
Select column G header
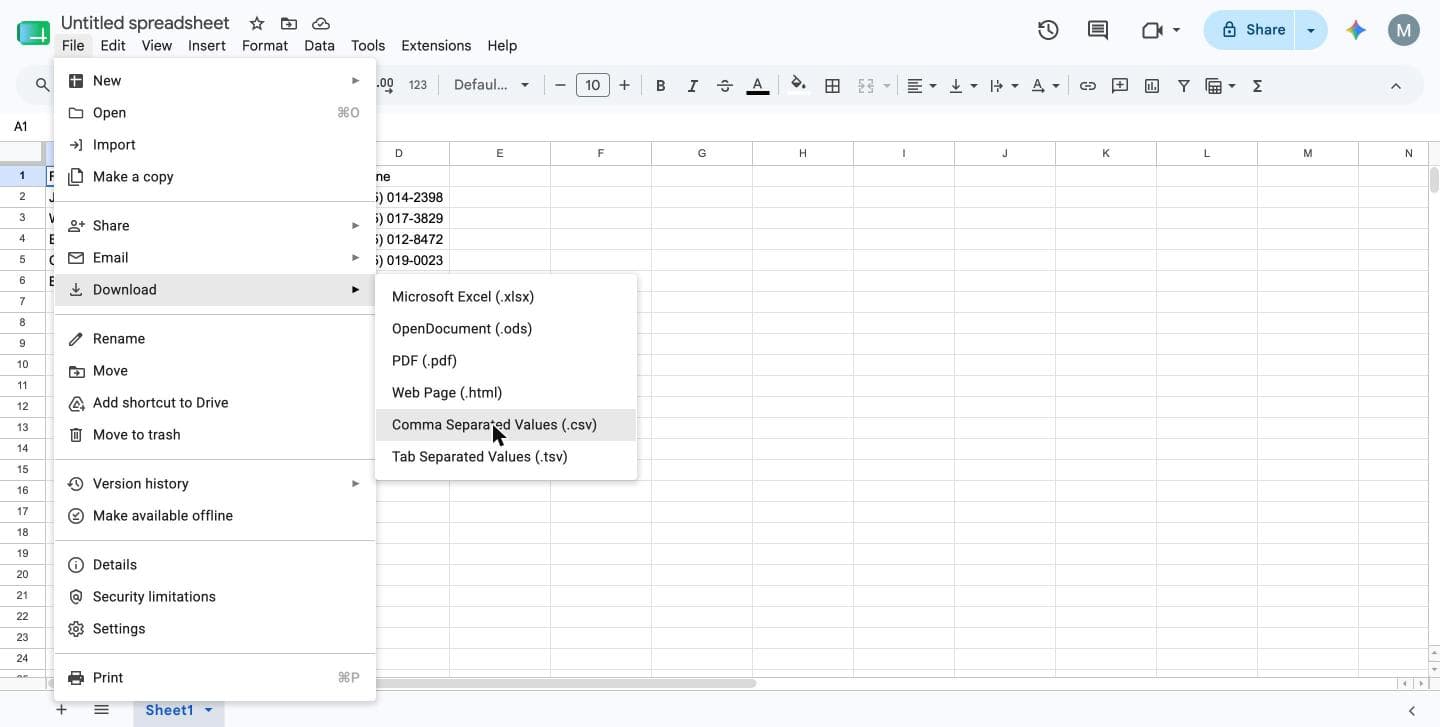(702, 153)
